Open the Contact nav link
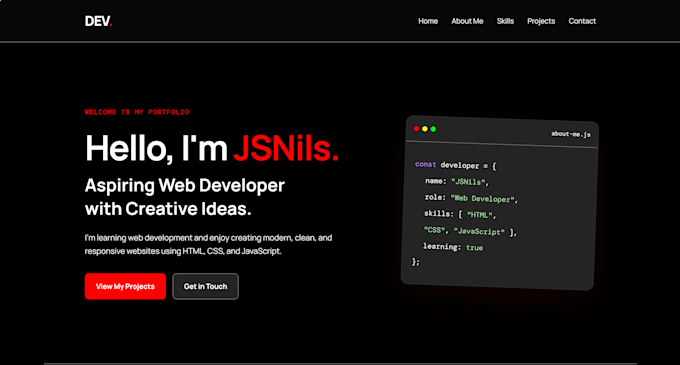This screenshot has width=680, height=365. 582,21
